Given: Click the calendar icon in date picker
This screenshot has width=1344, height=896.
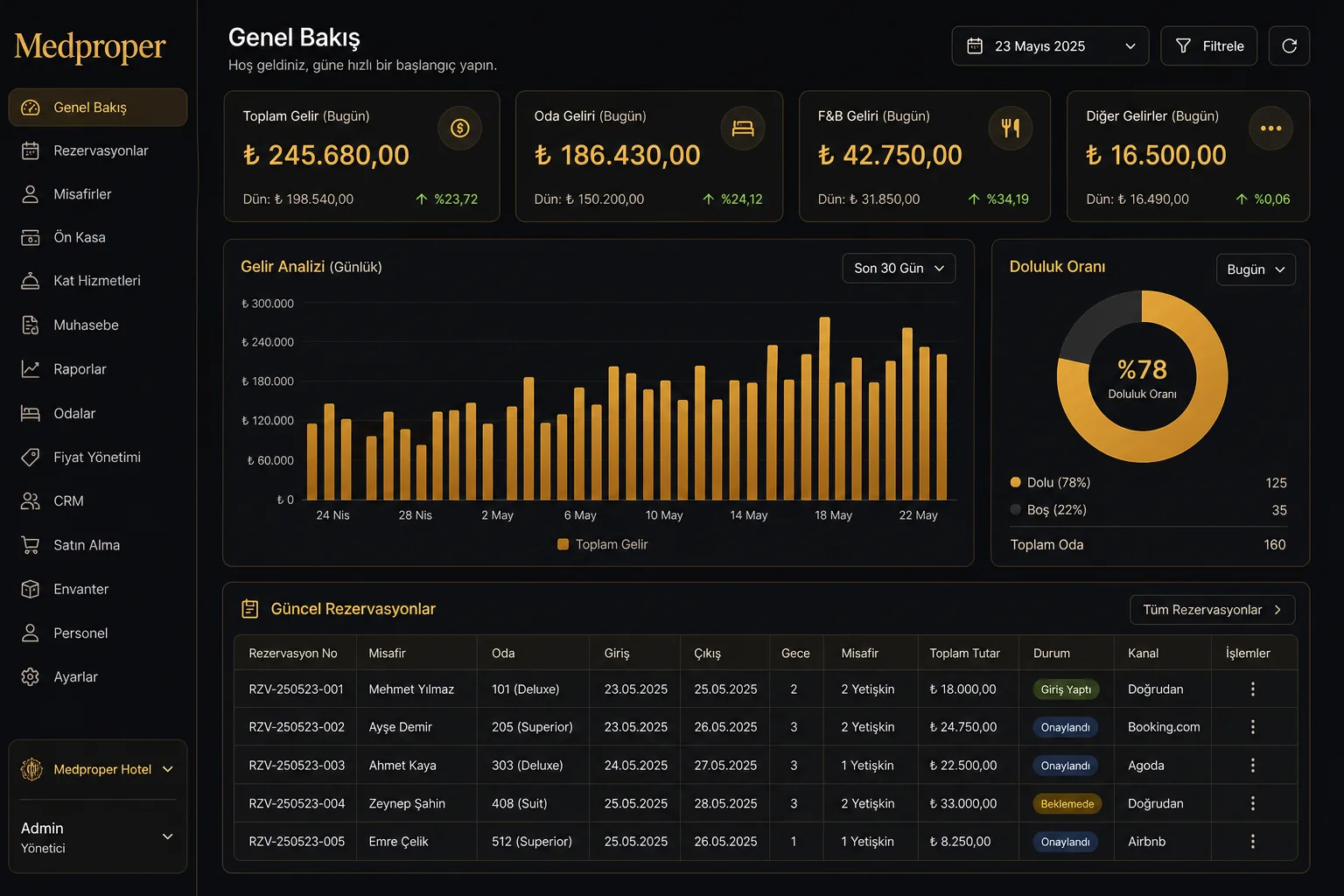Looking at the screenshot, I should [975, 46].
